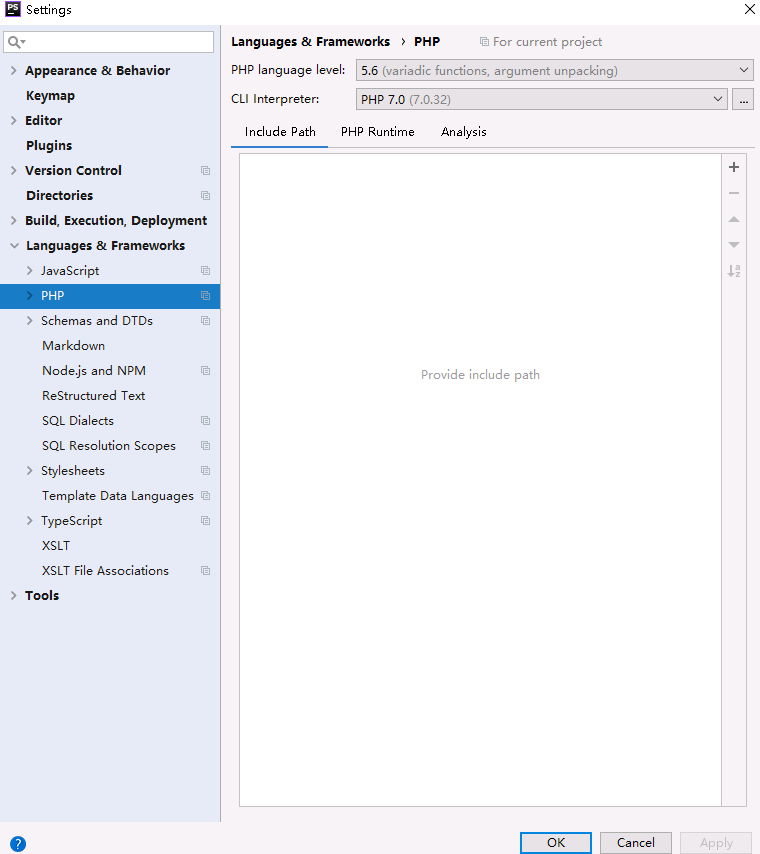Expand the Tools section

(14, 596)
